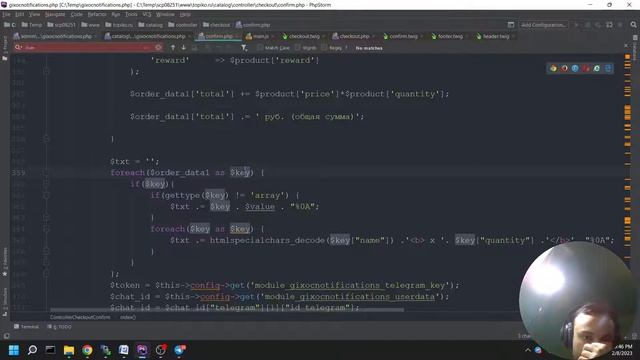640x360 pixels.
Task: Collapse the if($key) code block
Action: pyautogui.click(x=46, y=184)
